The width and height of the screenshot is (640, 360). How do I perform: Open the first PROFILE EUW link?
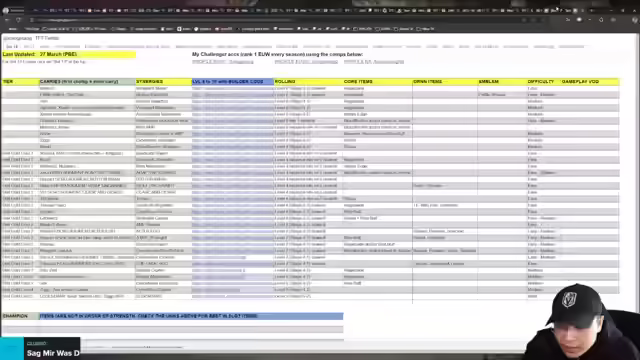(223, 62)
